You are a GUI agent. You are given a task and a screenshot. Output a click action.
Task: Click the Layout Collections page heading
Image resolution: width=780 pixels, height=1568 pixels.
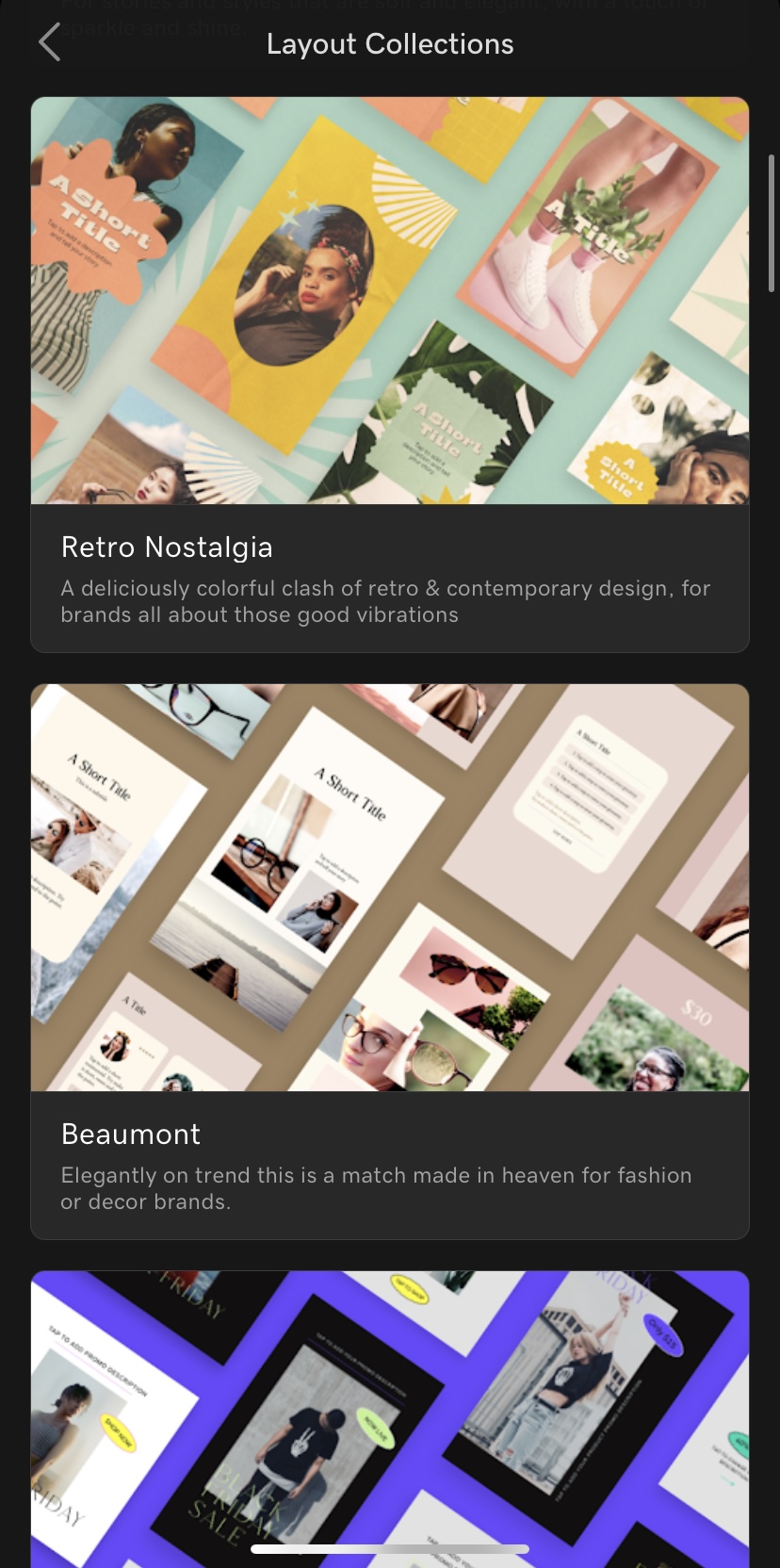(x=390, y=44)
